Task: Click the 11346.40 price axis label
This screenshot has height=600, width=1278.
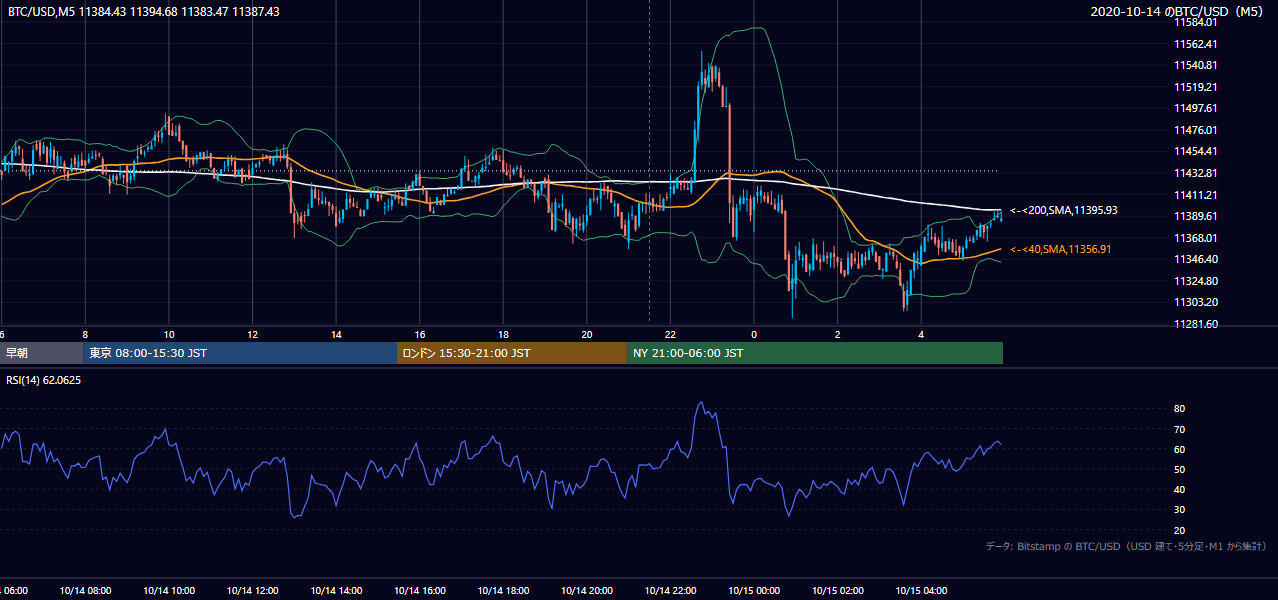Action: tap(1196, 259)
